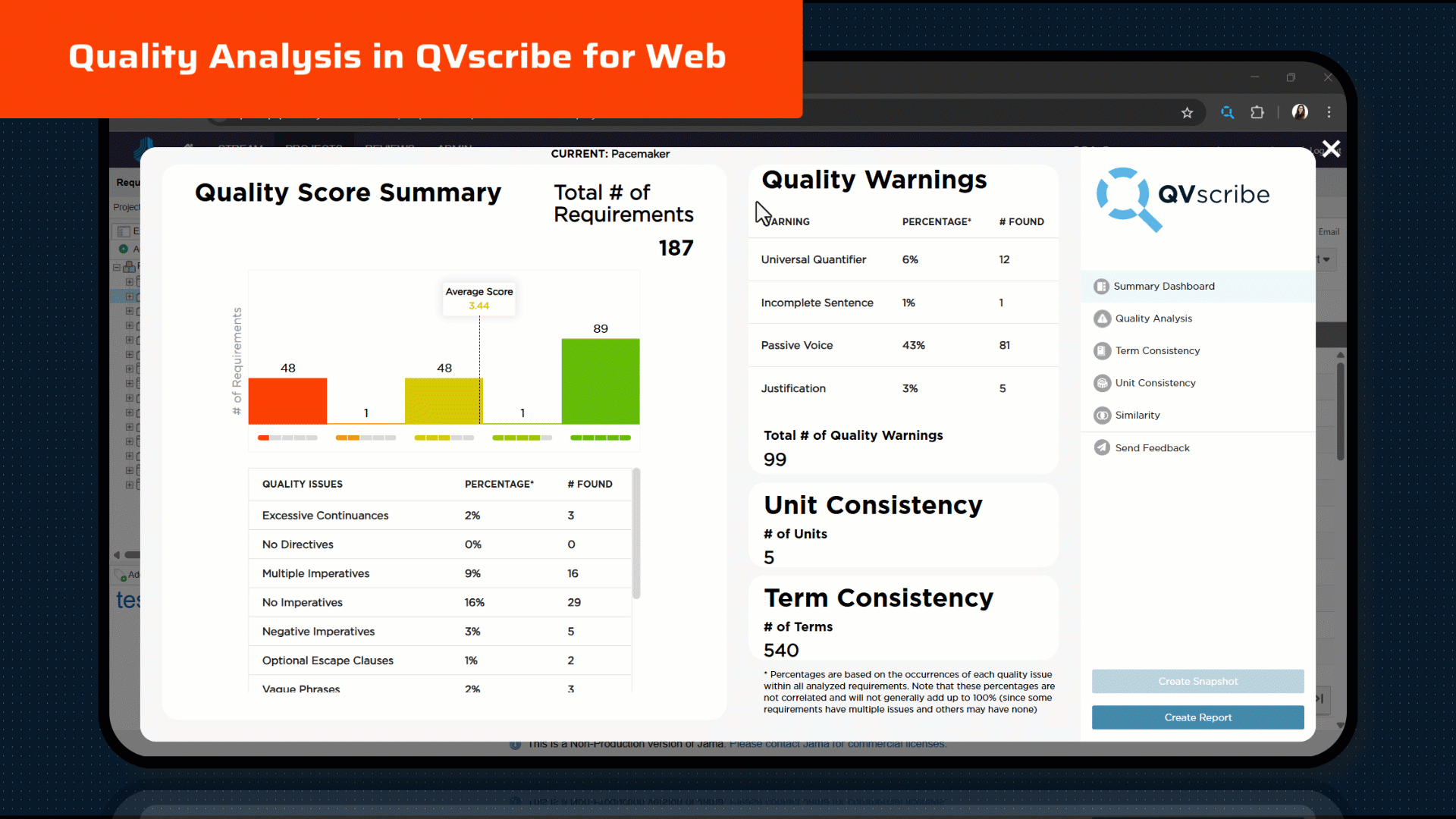Select the Negative Imperatives issue row
1456x819 pixels.
coord(440,632)
